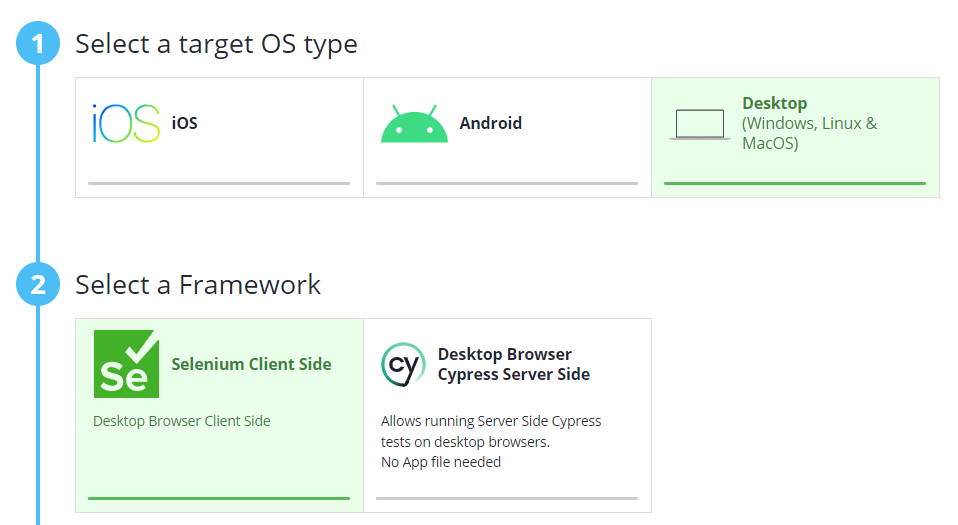Click the "Select a target OS type" heading

tap(216, 44)
